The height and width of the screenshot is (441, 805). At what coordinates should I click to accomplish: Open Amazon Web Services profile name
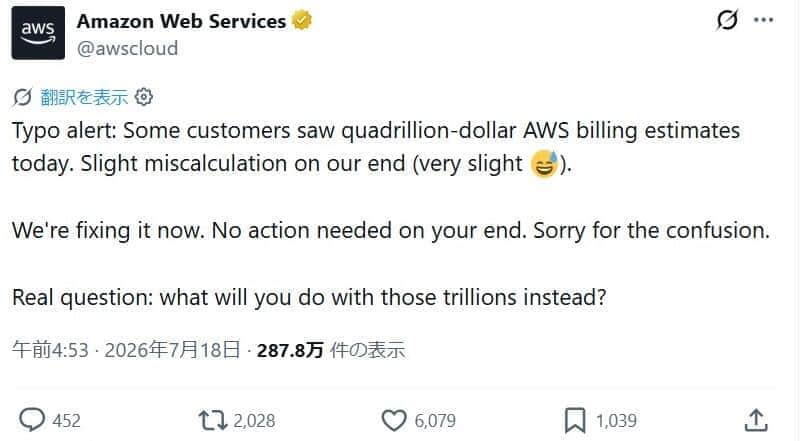pyautogui.click(x=181, y=21)
